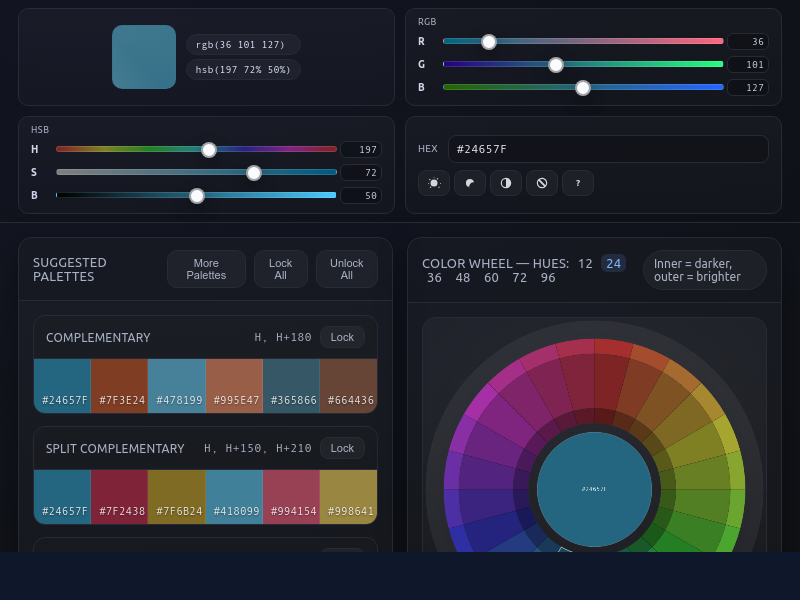800x600 pixels.
Task: Click the R slider handle
Action: tap(488, 42)
